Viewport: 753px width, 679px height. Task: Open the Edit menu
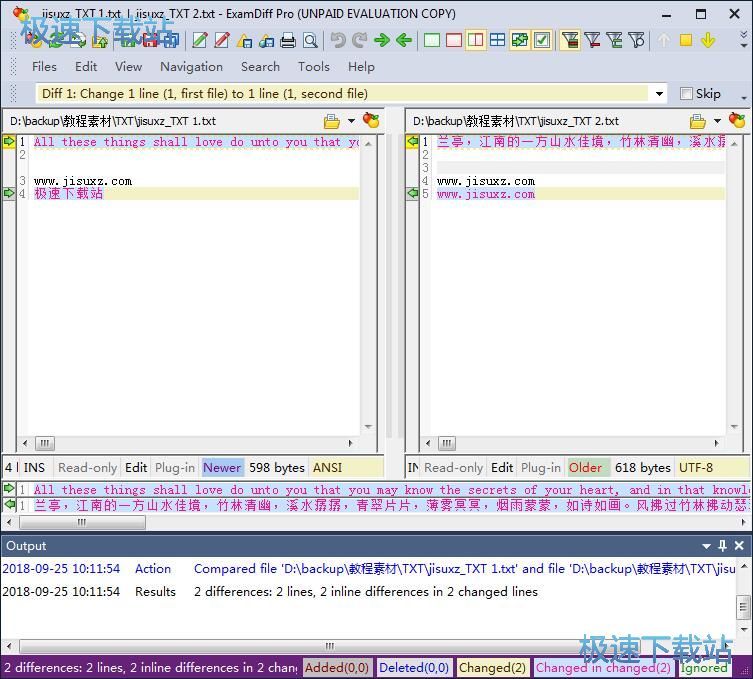(x=86, y=67)
